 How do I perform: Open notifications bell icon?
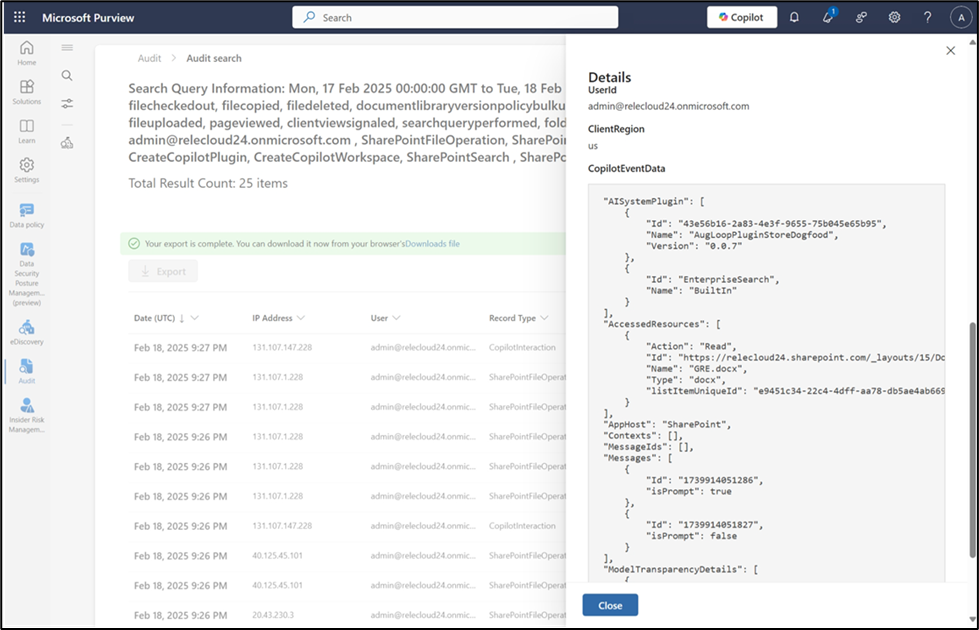point(794,17)
